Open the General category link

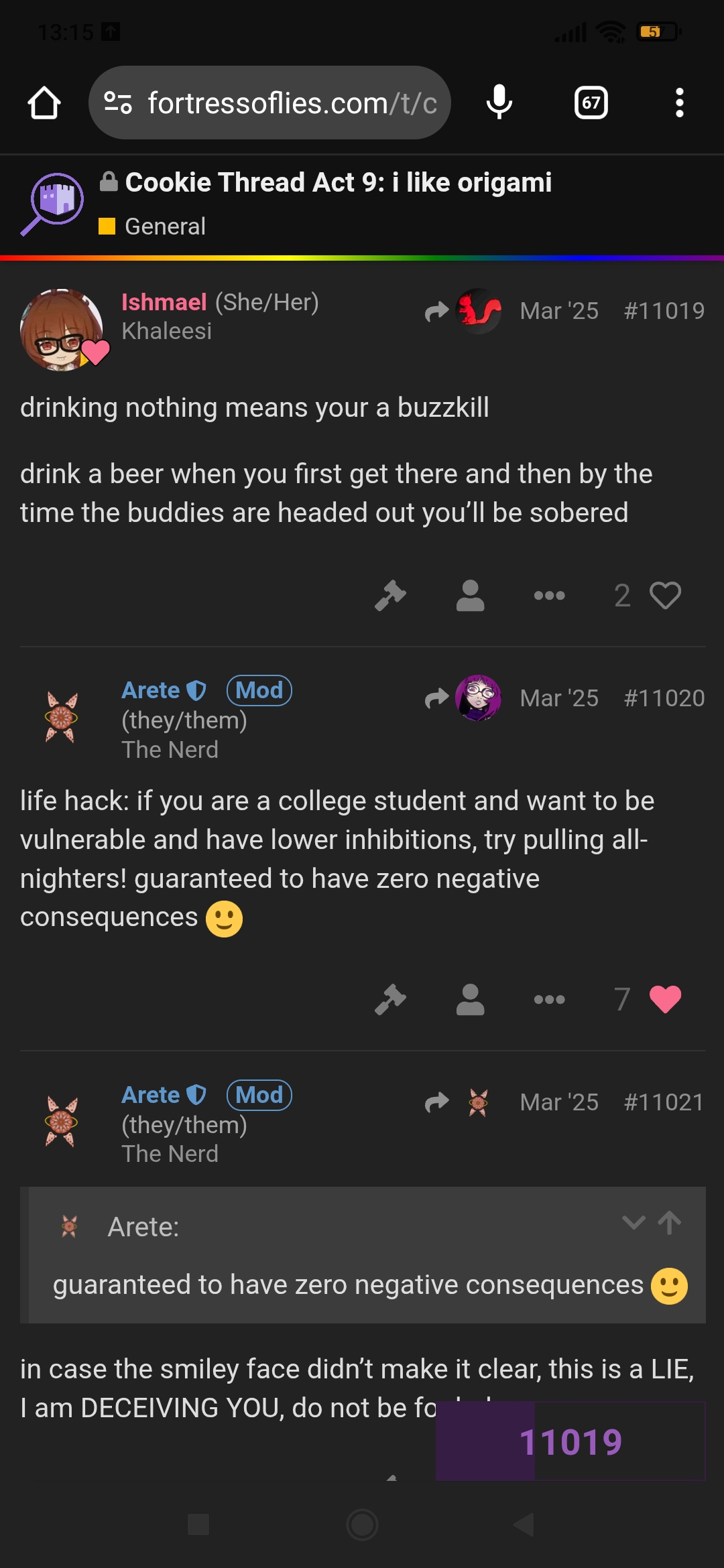tap(165, 226)
